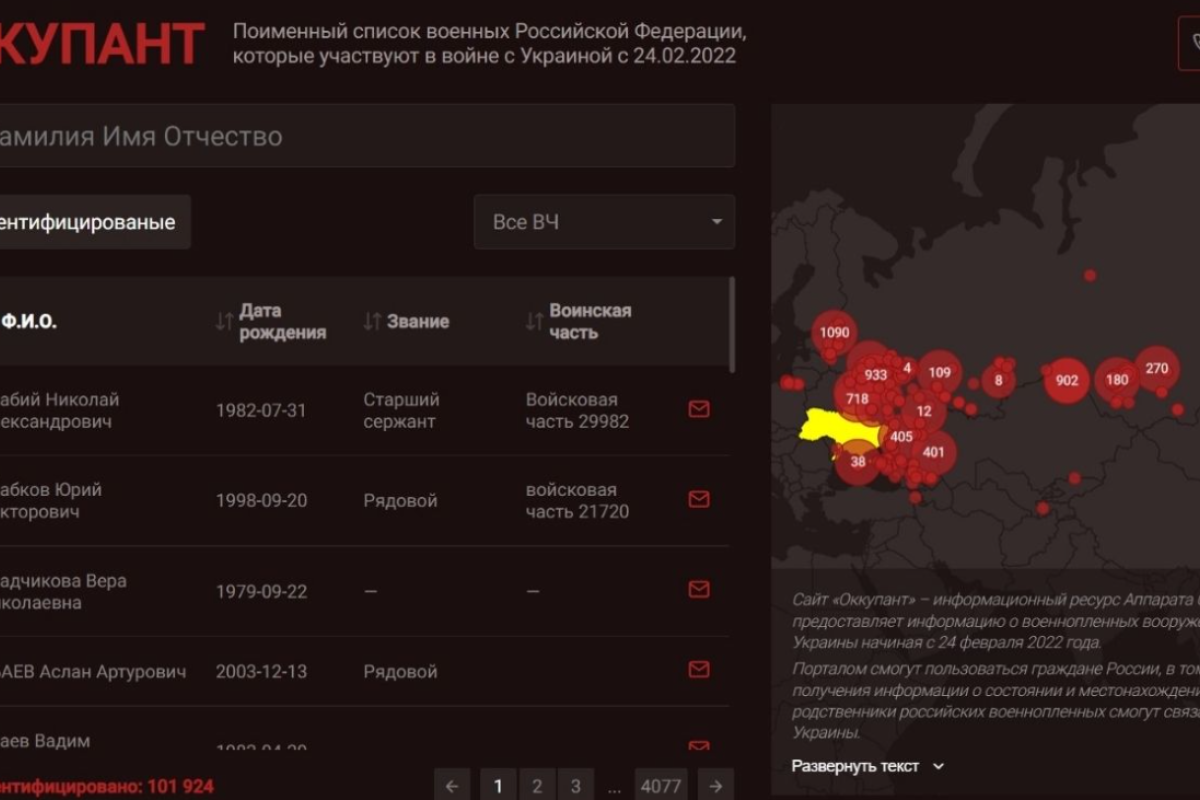Go to page 2 of the list
Viewport: 1200px width, 800px height.
[537, 785]
